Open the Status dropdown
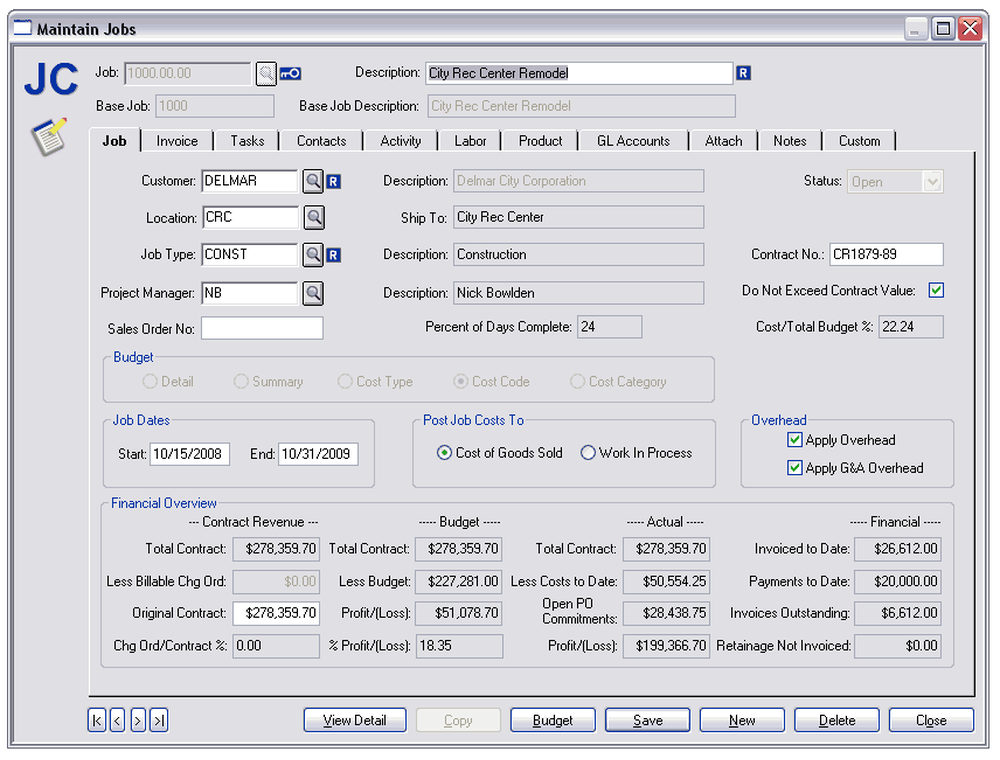Image resolution: width=1000 pixels, height=760 pixels. (x=932, y=182)
